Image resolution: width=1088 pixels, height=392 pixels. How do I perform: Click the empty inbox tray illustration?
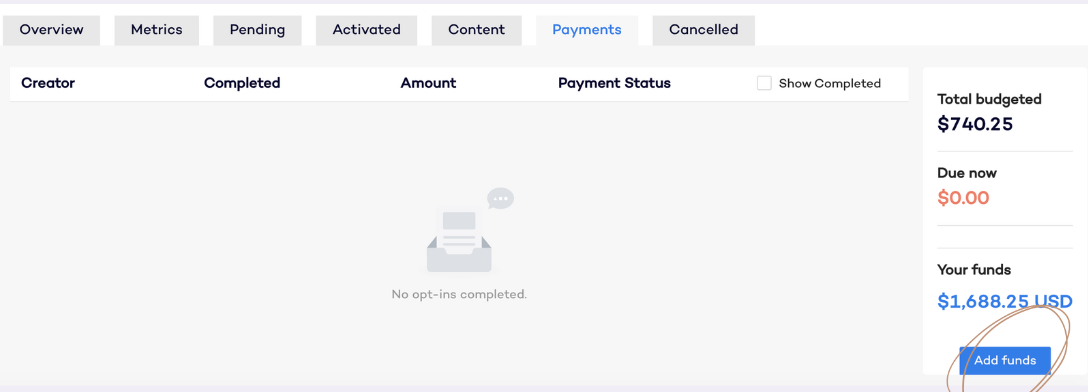[x=459, y=239]
